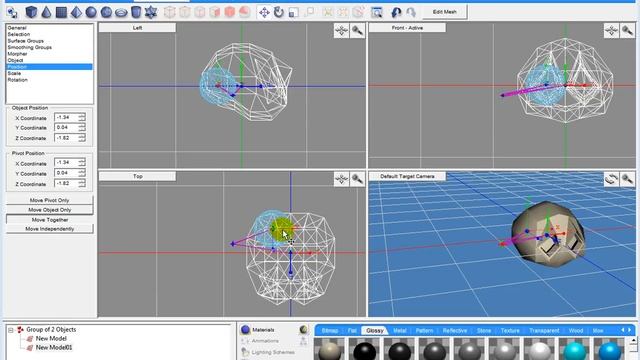Click the magnifier icon in Top viewport
Viewport: 640px width, 360px height.
357,179
